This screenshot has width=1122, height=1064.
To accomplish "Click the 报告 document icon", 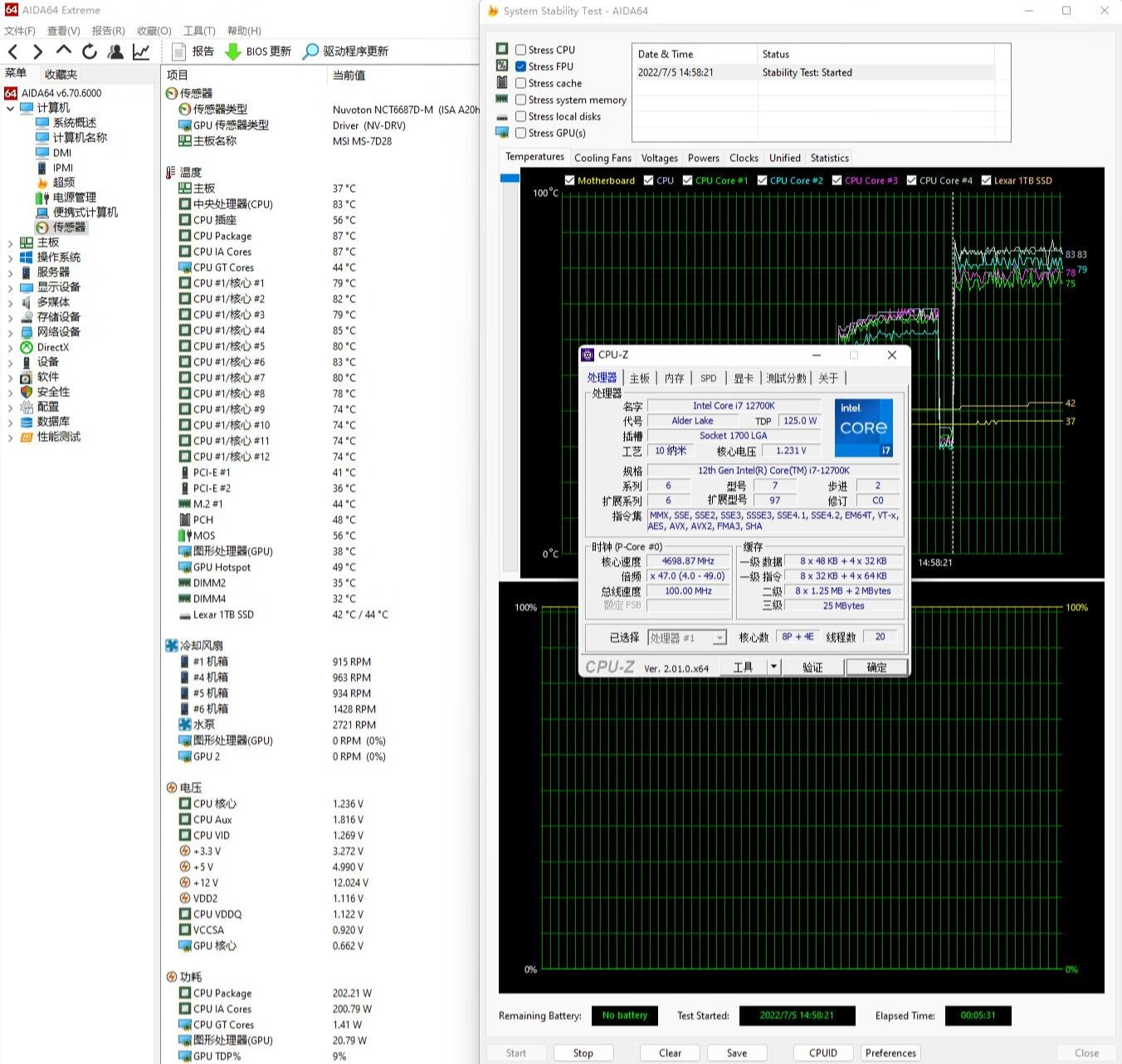I will 178,51.
